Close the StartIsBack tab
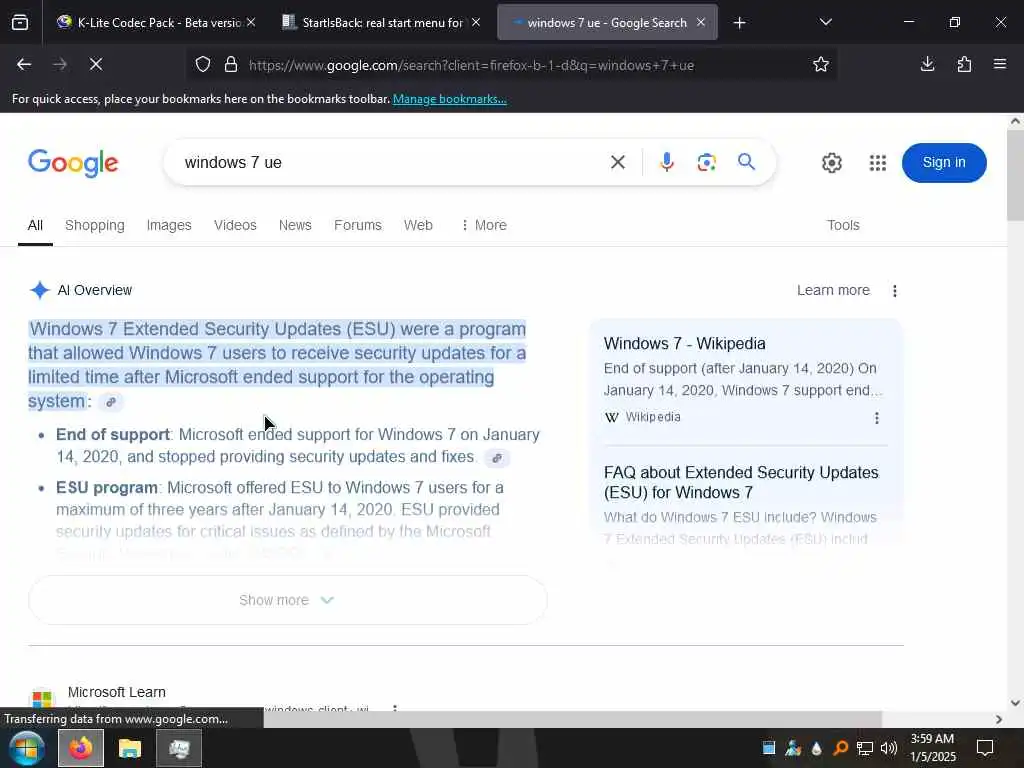Viewport: 1024px width, 768px height. (x=476, y=23)
